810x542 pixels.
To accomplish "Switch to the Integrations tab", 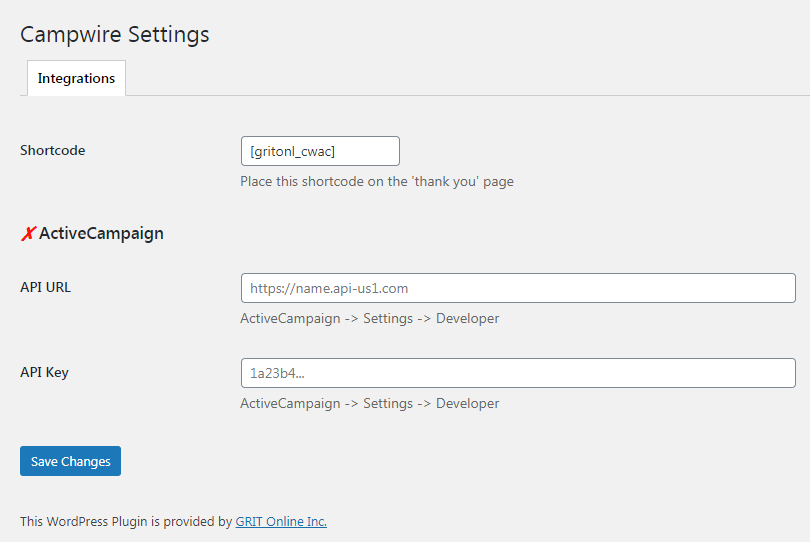I will click(x=76, y=78).
